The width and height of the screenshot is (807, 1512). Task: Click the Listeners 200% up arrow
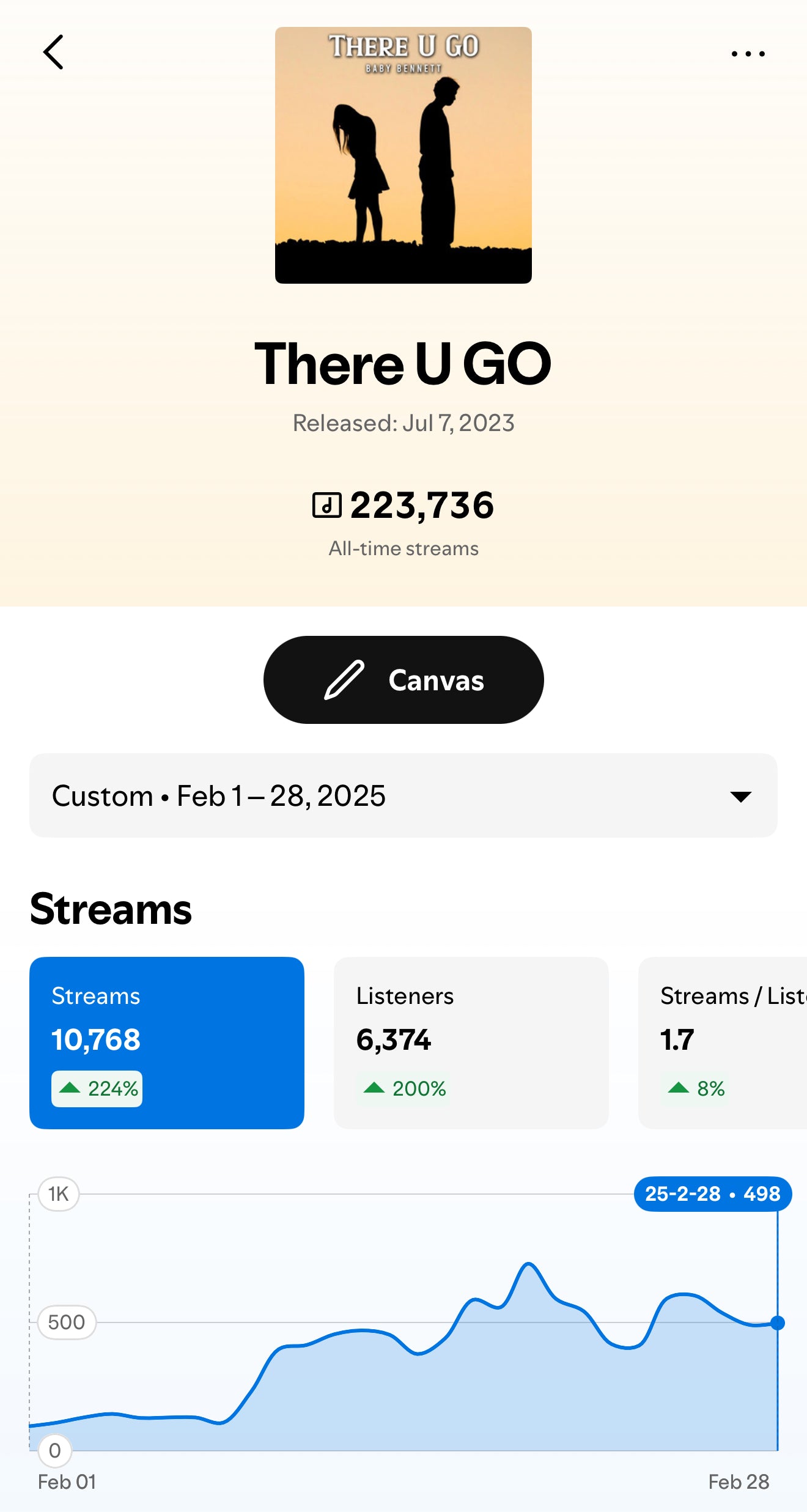tap(374, 1088)
